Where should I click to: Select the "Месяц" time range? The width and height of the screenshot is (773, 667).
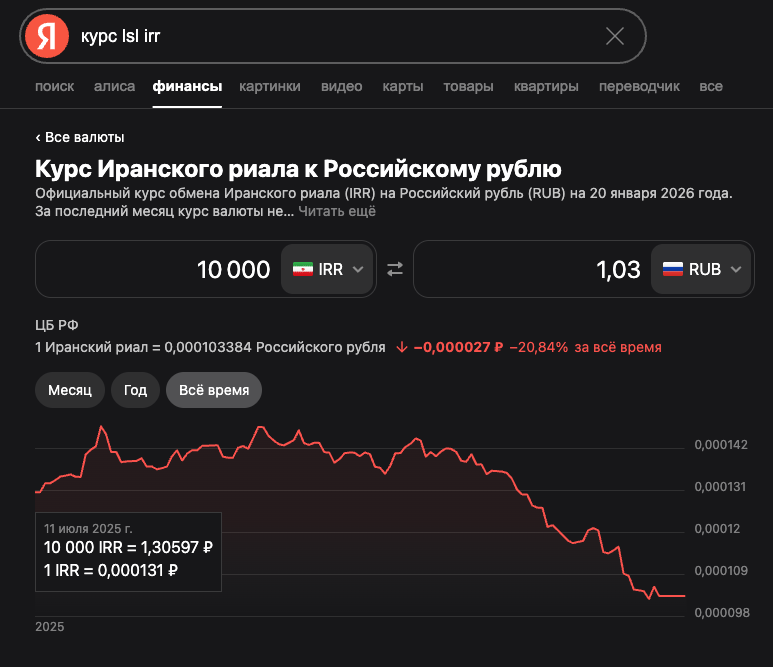coord(70,390)
